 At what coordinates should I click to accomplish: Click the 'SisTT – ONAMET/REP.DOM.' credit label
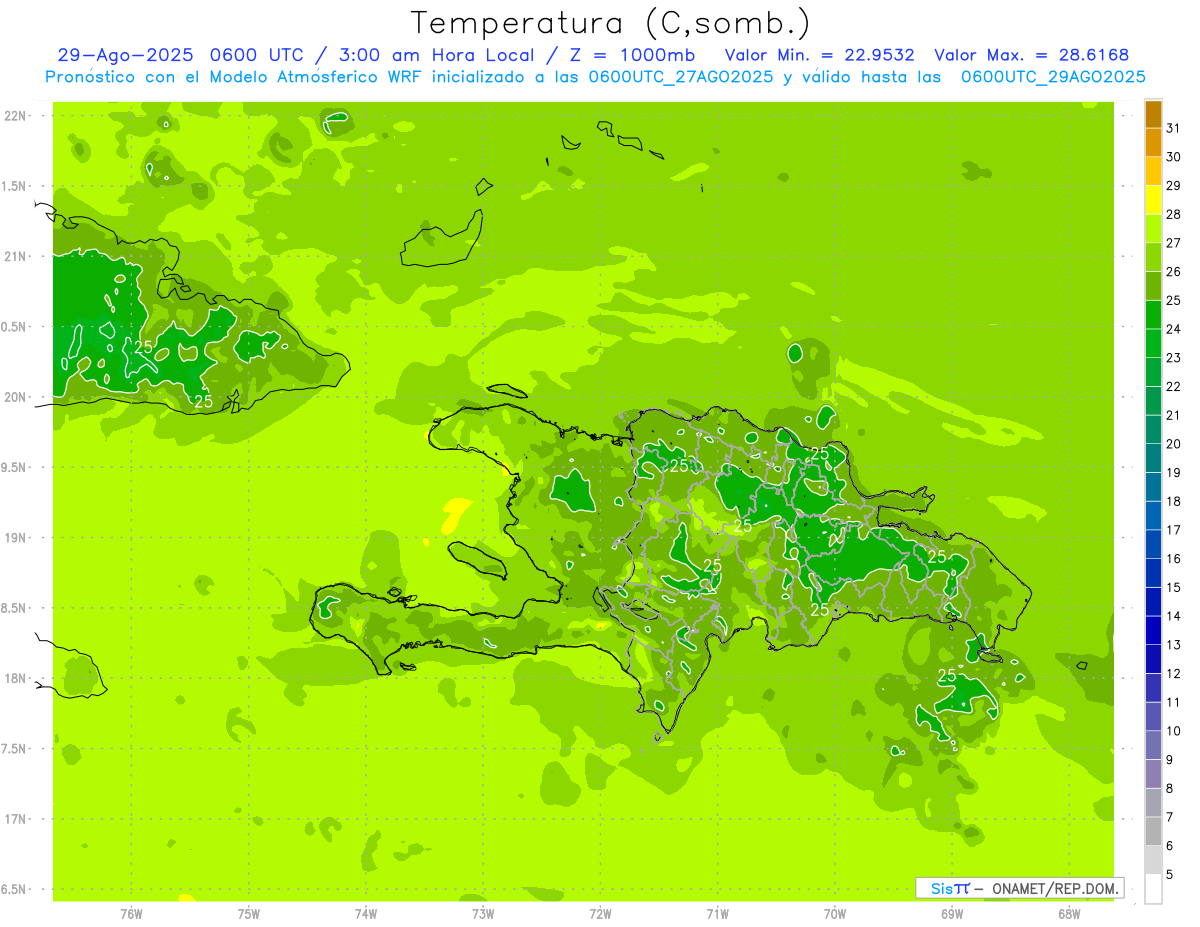click(1019, 888)
